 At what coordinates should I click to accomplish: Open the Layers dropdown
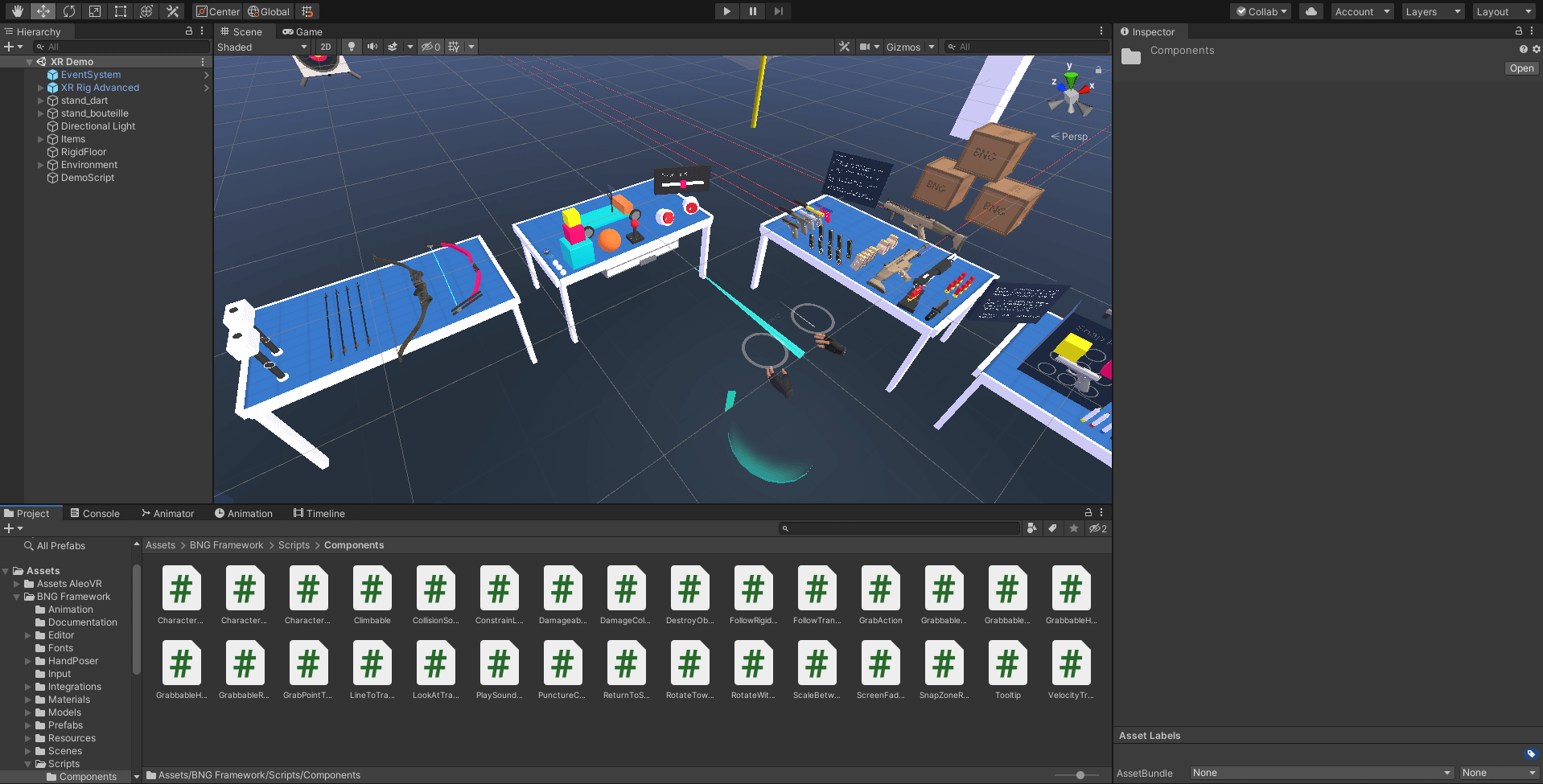point(1433,11)
